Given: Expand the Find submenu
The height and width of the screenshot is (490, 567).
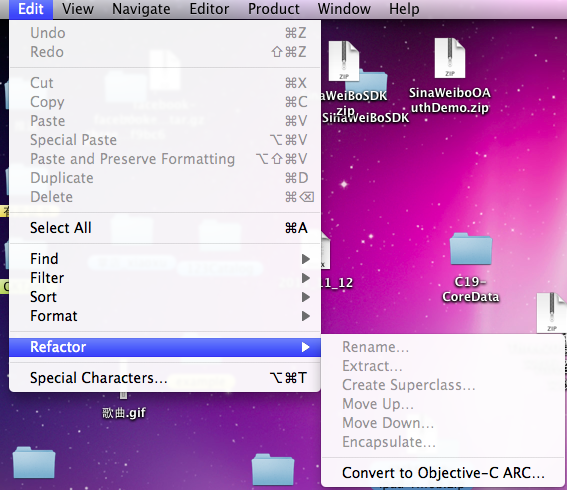Looking at the screenshot, I should (x=165, y=259).
